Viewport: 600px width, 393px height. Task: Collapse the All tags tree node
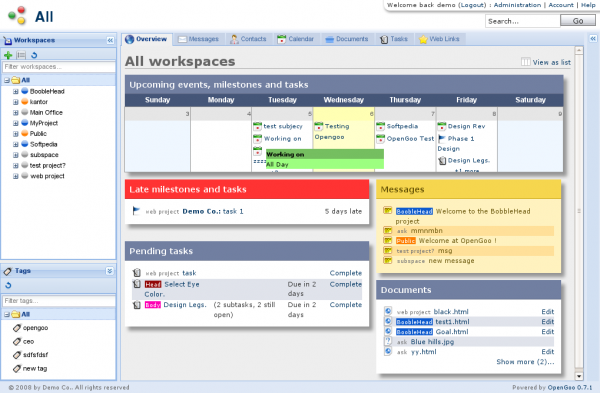(x=7, y=315)
